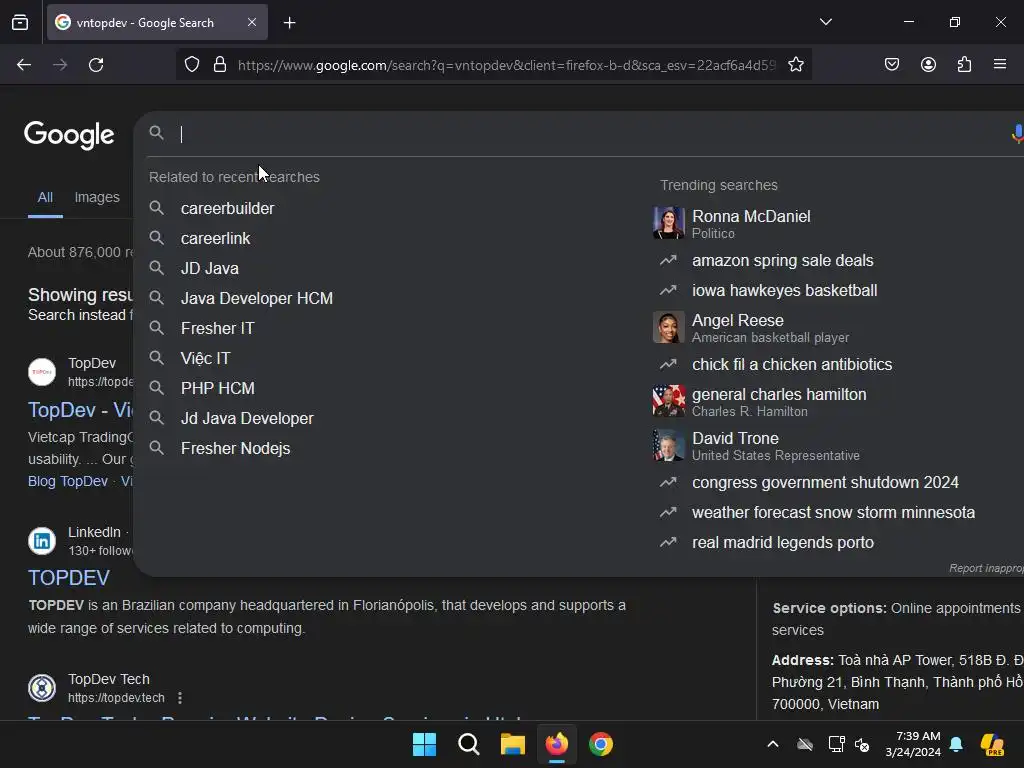Open the TOPDEV LinkedIn result
Image resolution: width=1024 pixels, height=768 pixels.
69,578
